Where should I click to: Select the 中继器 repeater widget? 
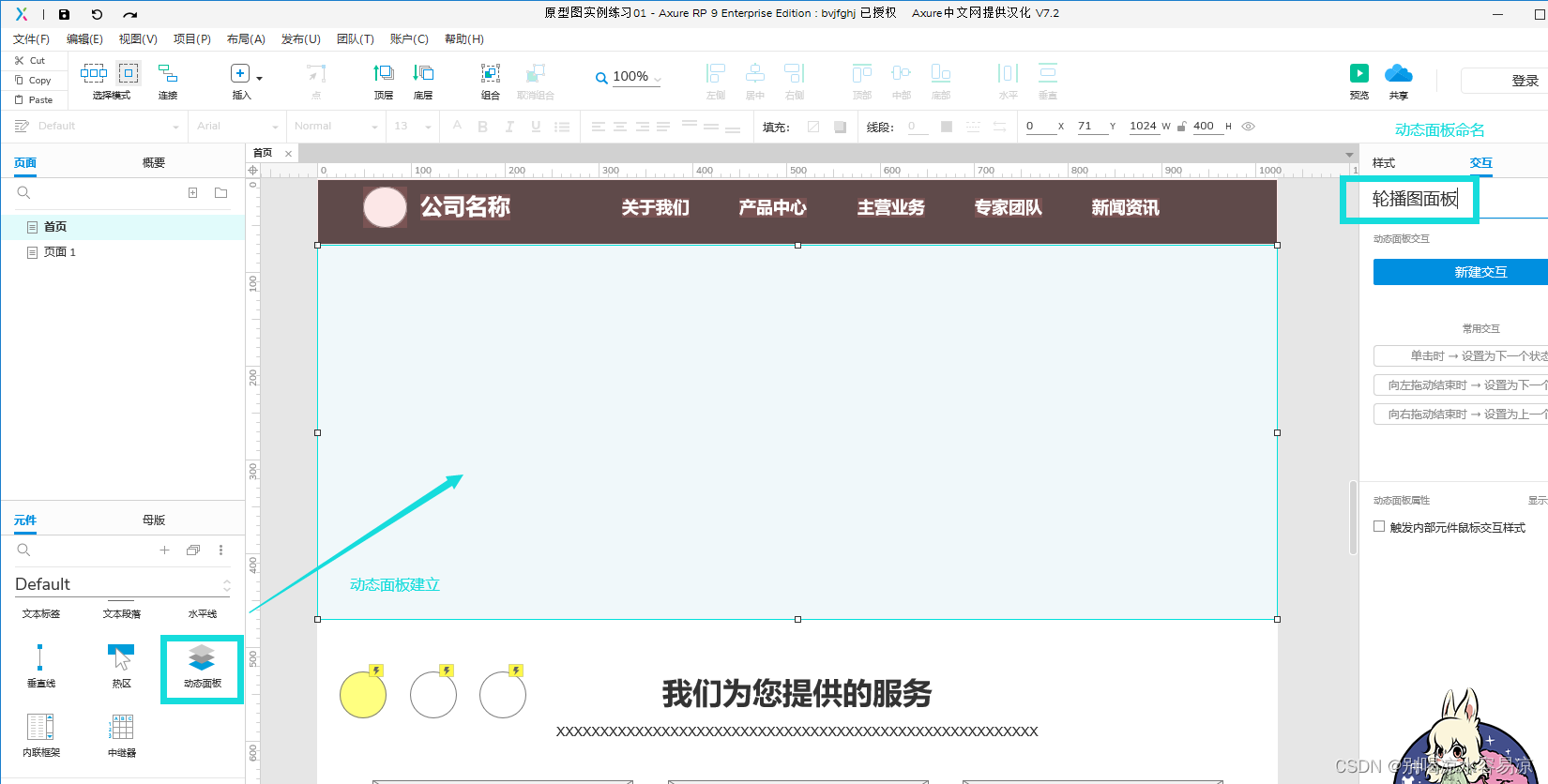(122, 736)
